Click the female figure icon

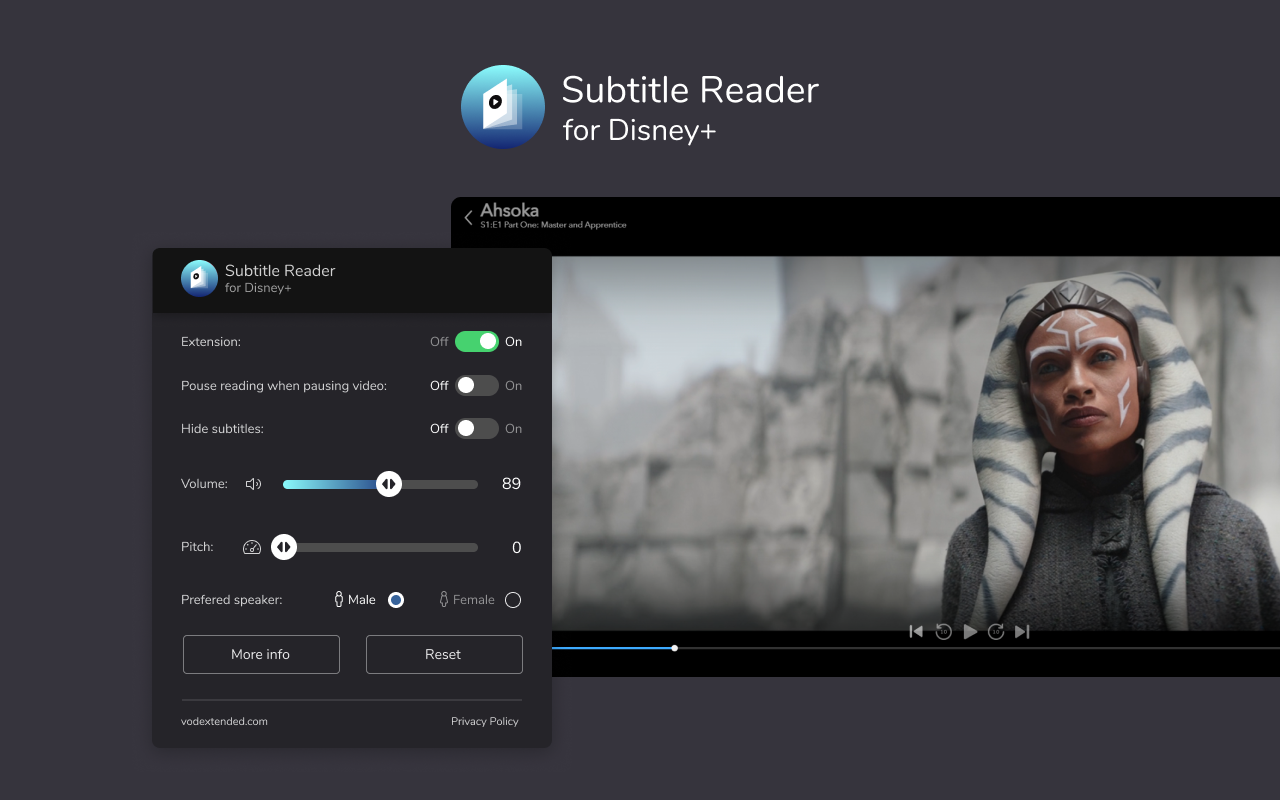point(444,600)
